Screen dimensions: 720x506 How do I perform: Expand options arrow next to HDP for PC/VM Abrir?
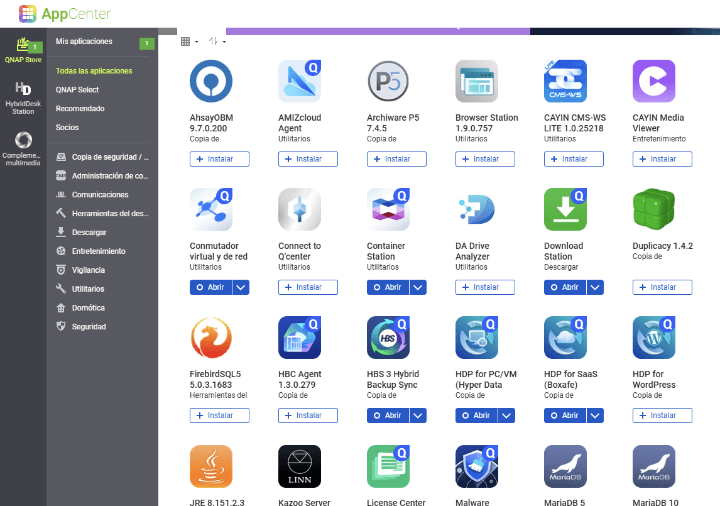pos(507,415)
